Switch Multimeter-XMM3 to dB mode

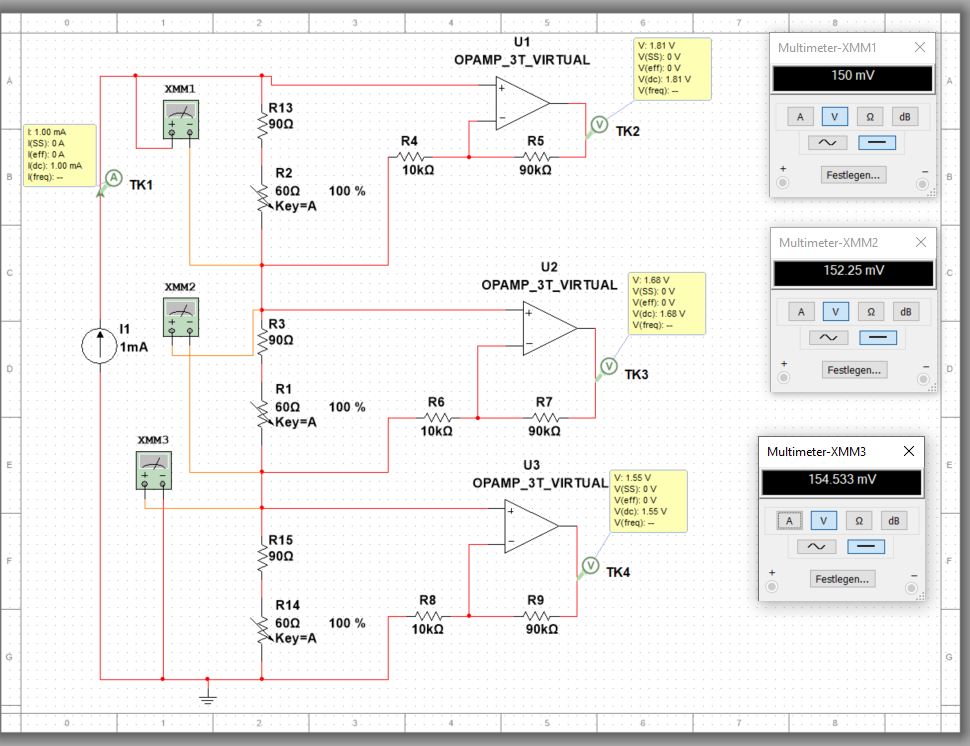pos(894,520)
